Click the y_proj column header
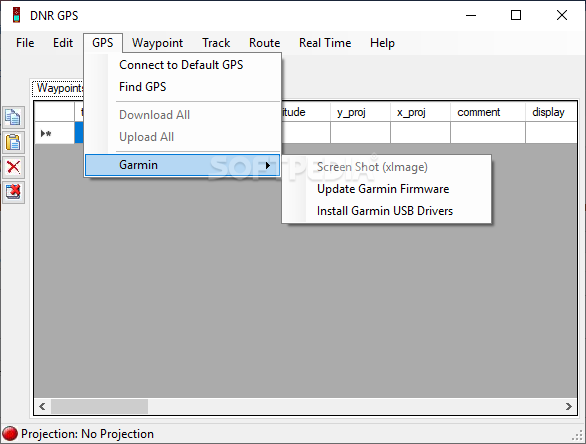586x444 pixels. (360, 112)
